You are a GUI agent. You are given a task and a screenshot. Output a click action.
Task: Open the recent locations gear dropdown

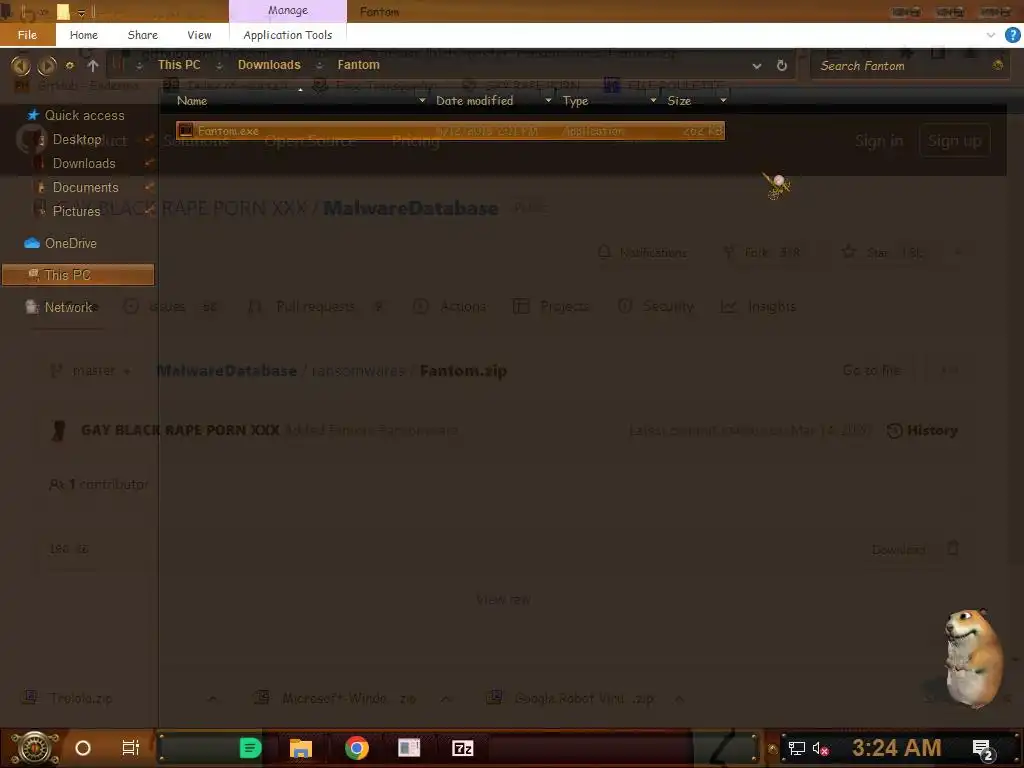[x=70, y=65]
